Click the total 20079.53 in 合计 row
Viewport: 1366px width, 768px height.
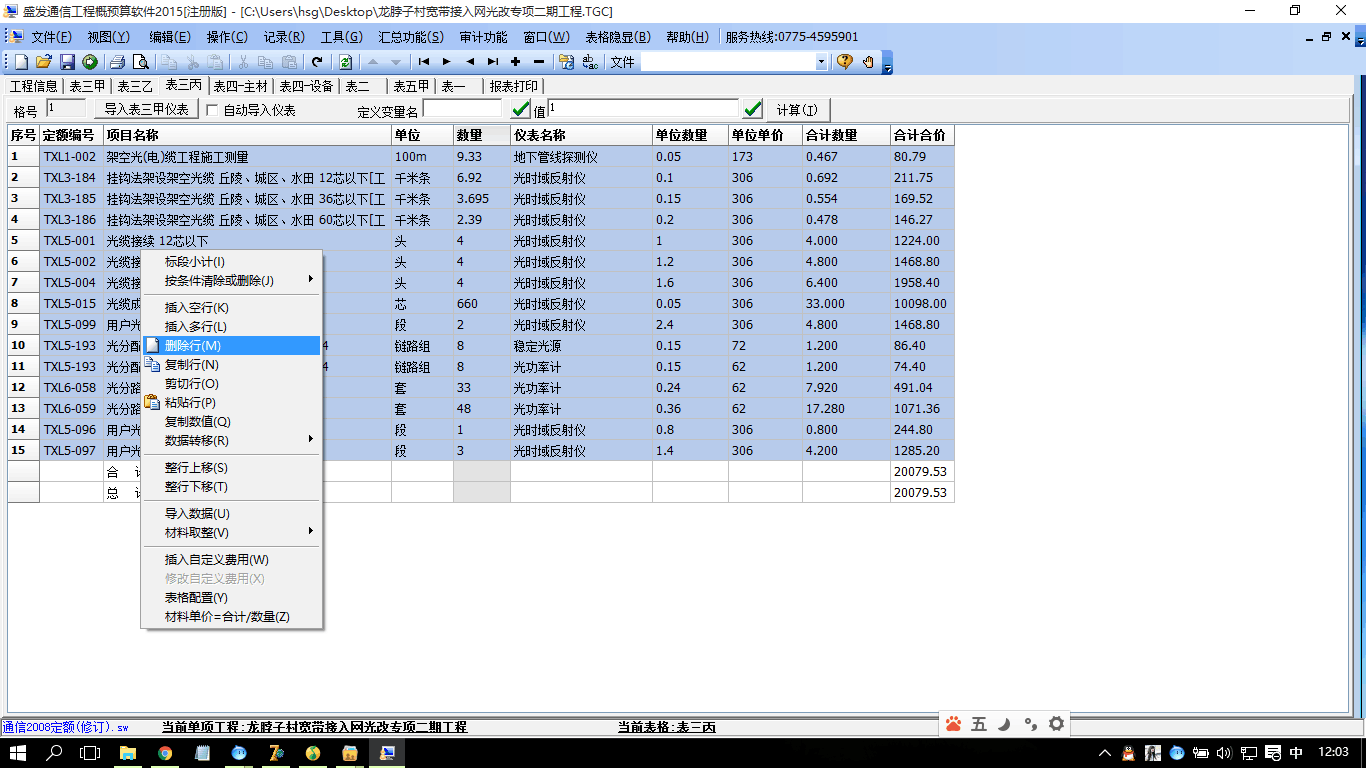point(922,472)
